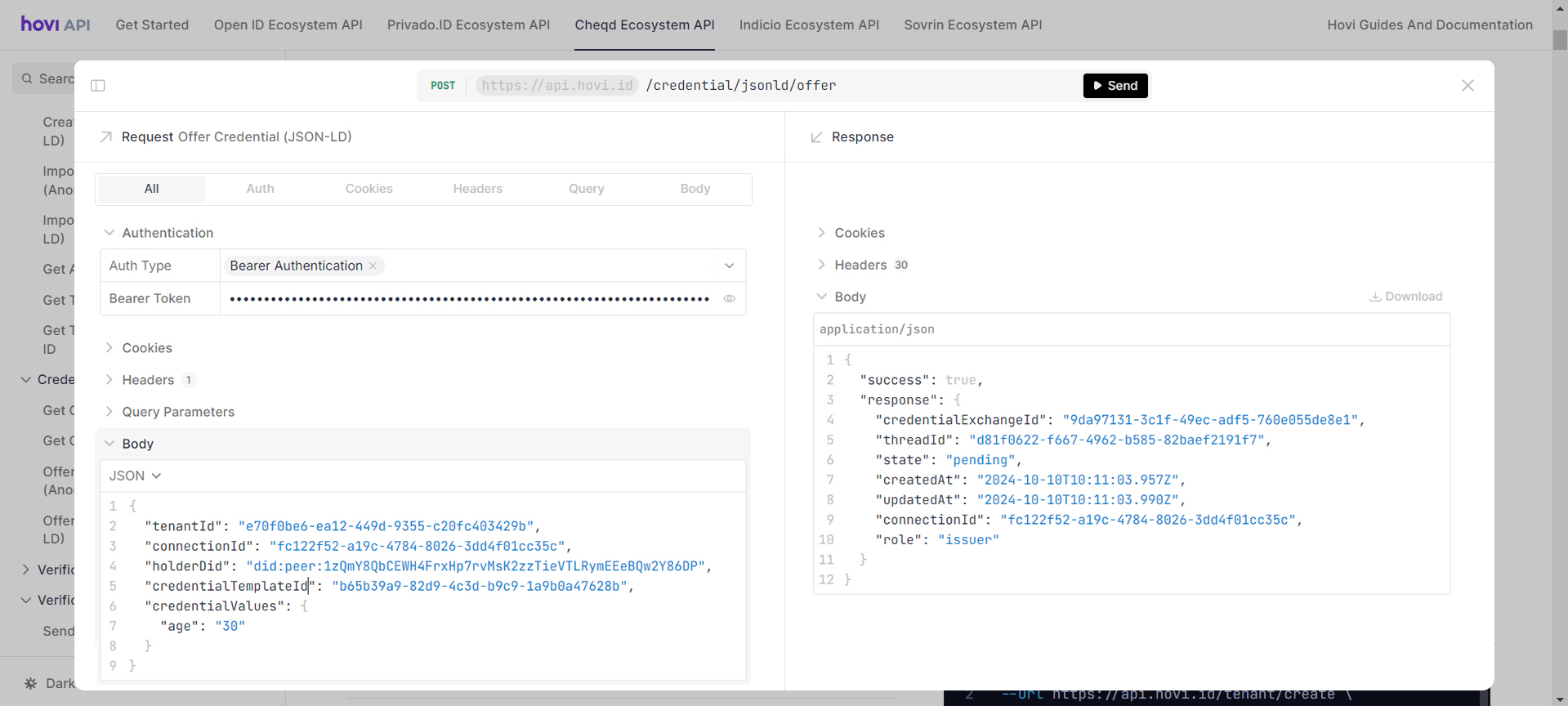Toggle Dark mode in sidebar
The image size is (1568, 706).
tap(49, 683)
